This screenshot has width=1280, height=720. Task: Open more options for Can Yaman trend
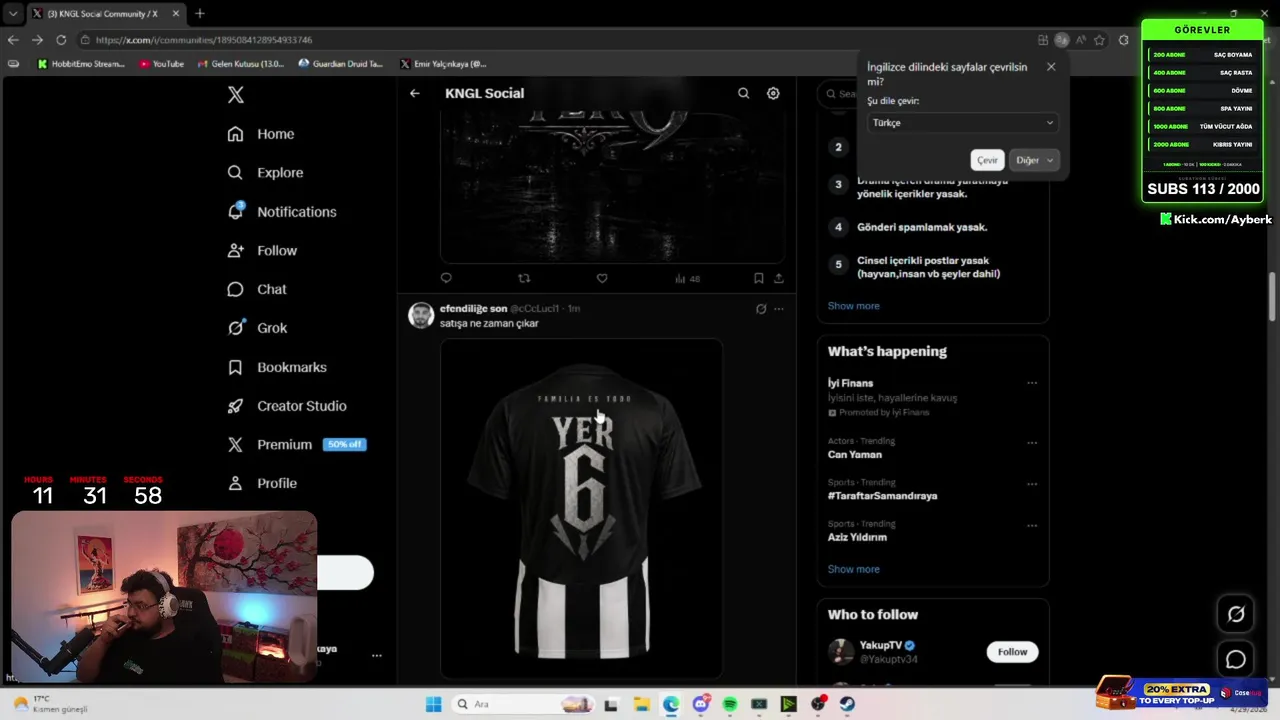[x=1032, y=442]
